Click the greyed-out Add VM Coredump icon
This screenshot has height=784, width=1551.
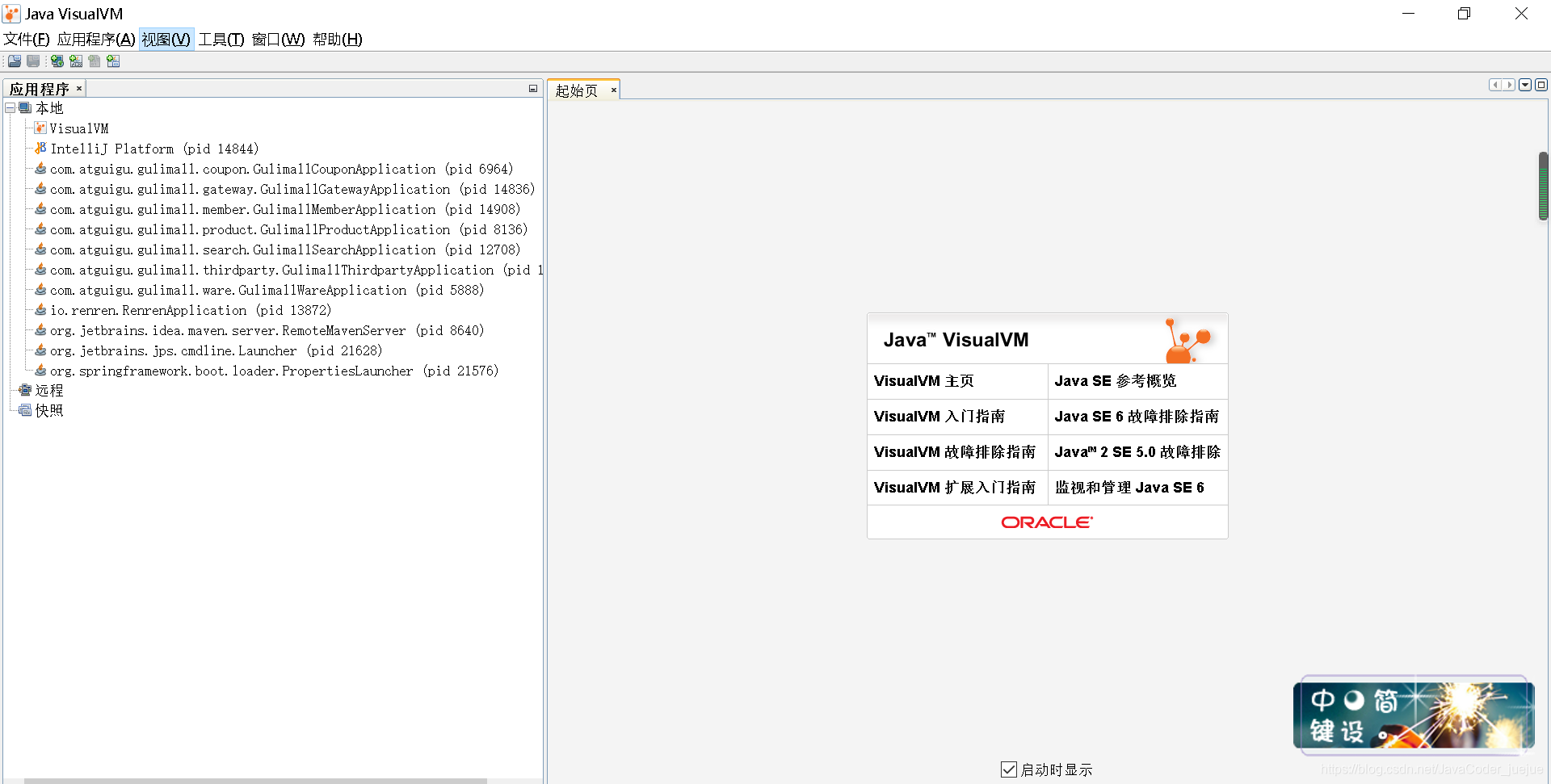(95, 61)
